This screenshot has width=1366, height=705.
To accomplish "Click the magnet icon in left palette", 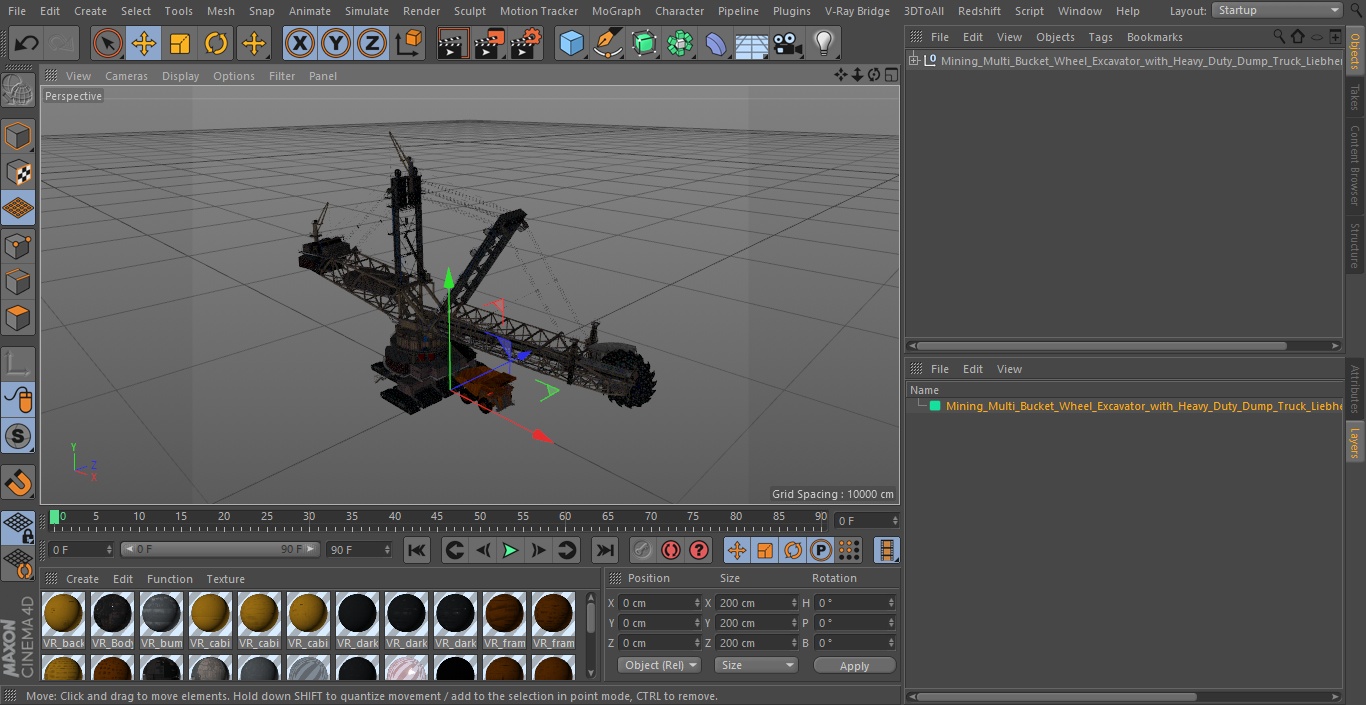I will 18,483.
